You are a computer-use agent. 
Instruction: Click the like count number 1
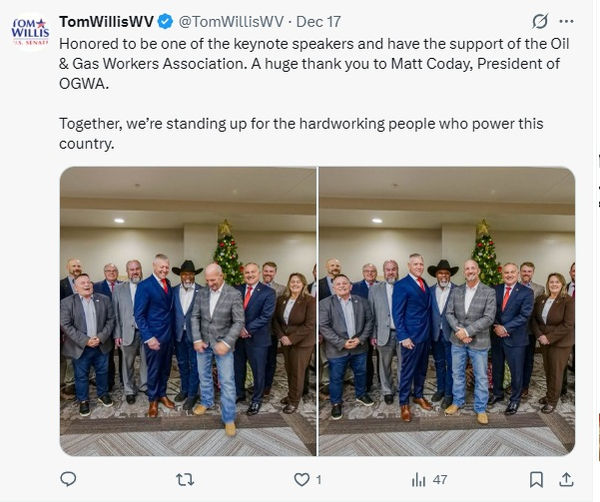pos(319,480)
